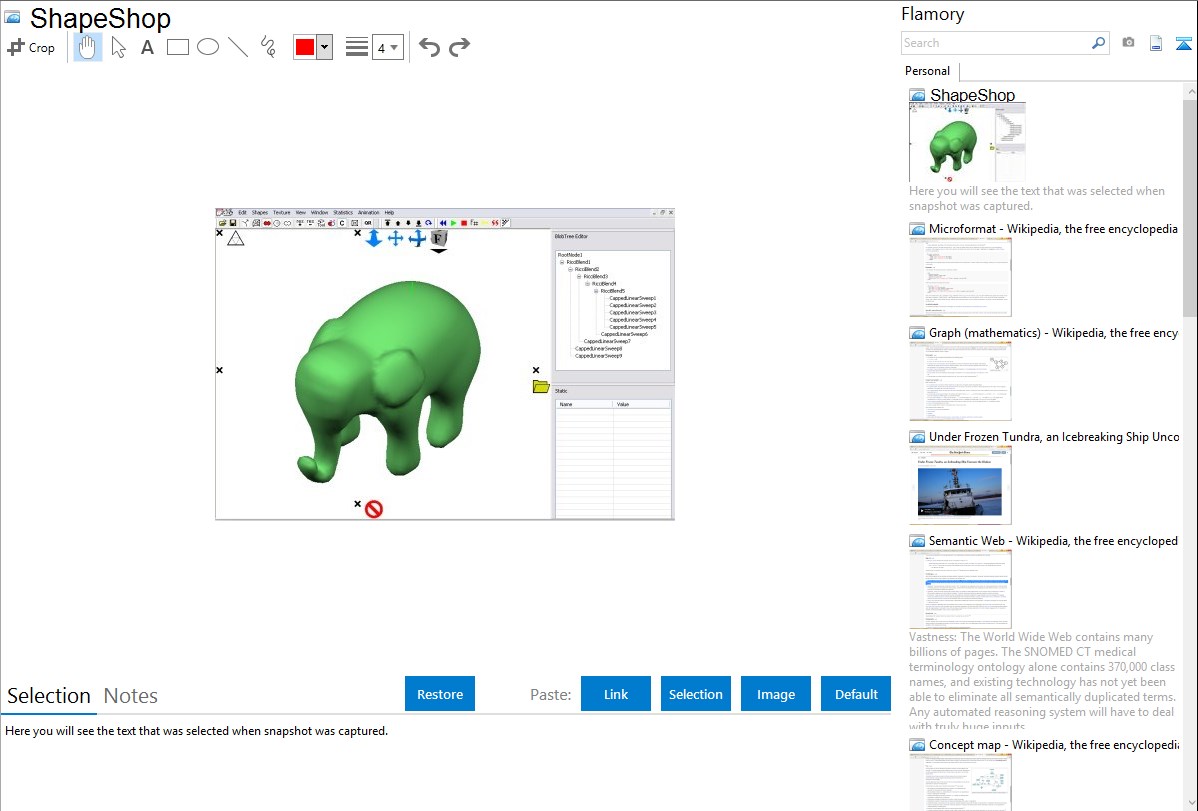The image size is (1198, 811).
Task: Open the ShapeShop thumbnail in the sidebar
Action: pyautogui.click(x=966, y=143)
